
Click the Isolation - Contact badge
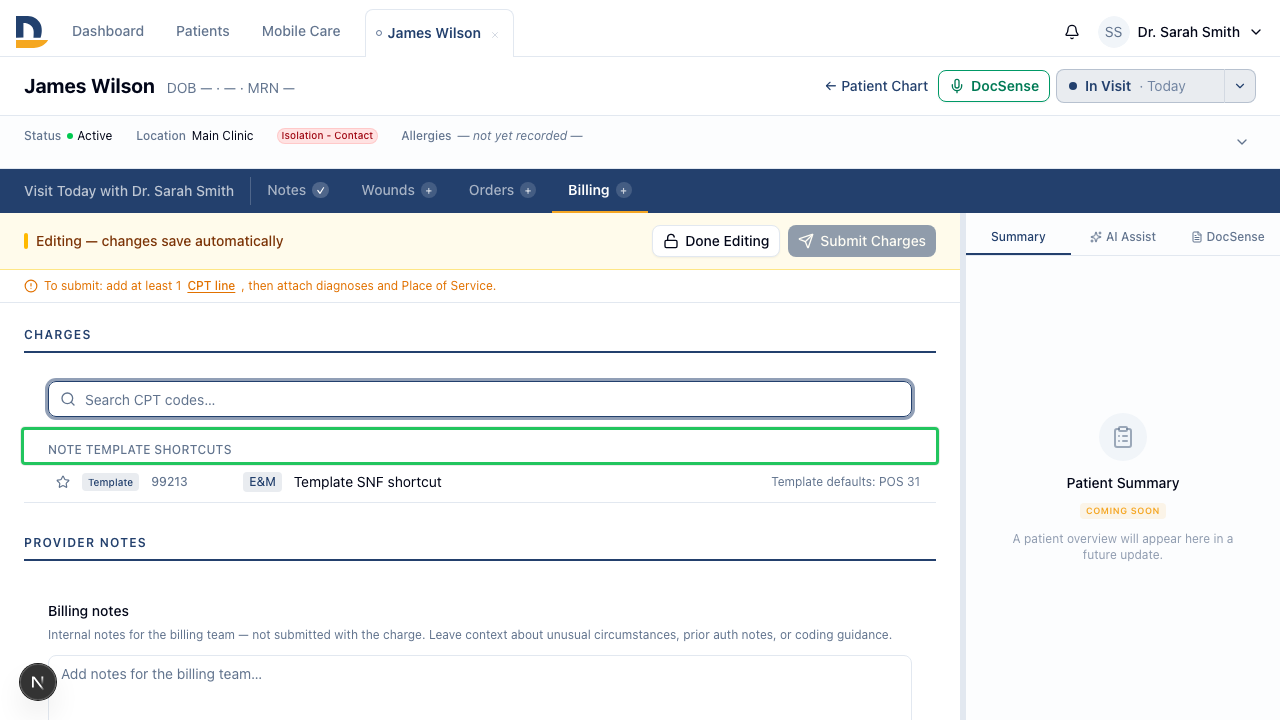pos(327,136)
